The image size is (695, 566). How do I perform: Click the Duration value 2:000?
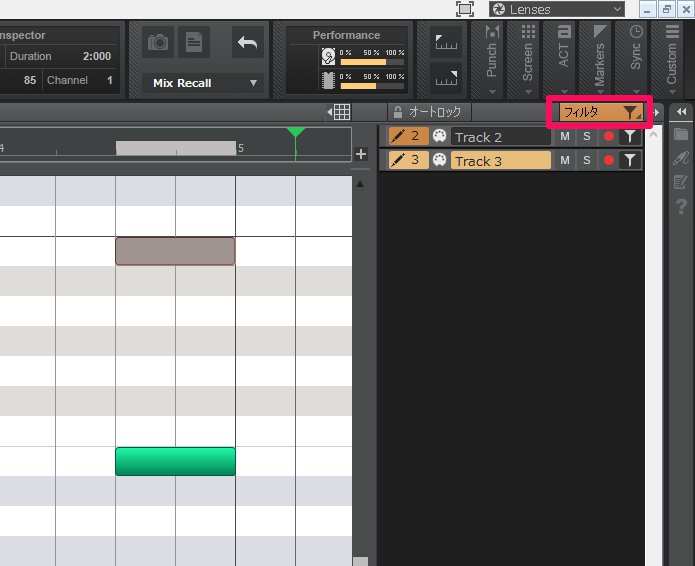97,56
